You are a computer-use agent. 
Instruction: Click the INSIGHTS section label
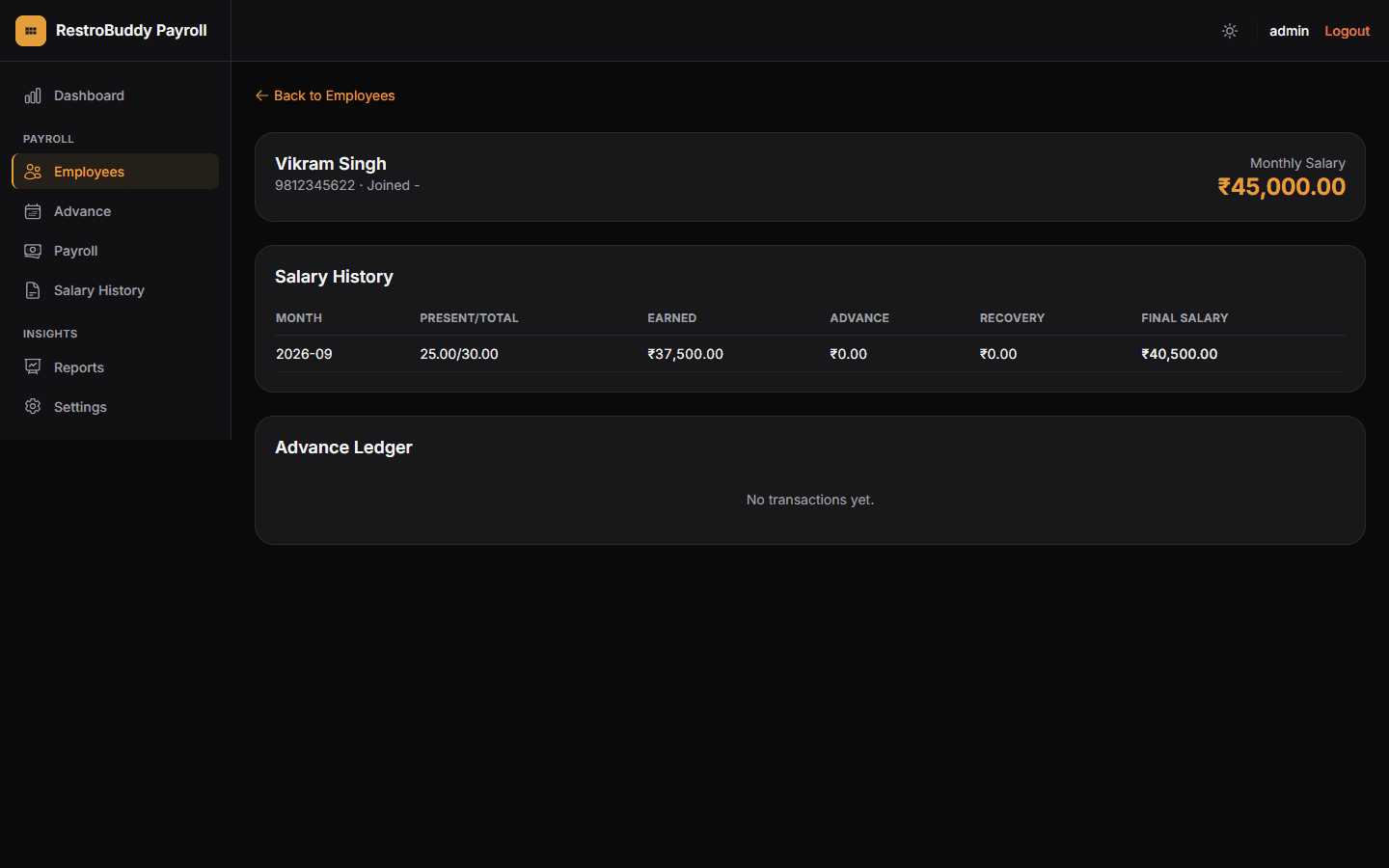point(50,334)
